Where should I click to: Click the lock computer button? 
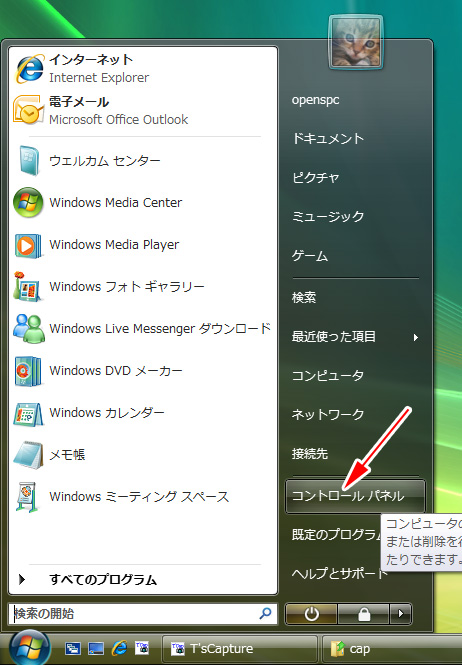click(364, 614)
